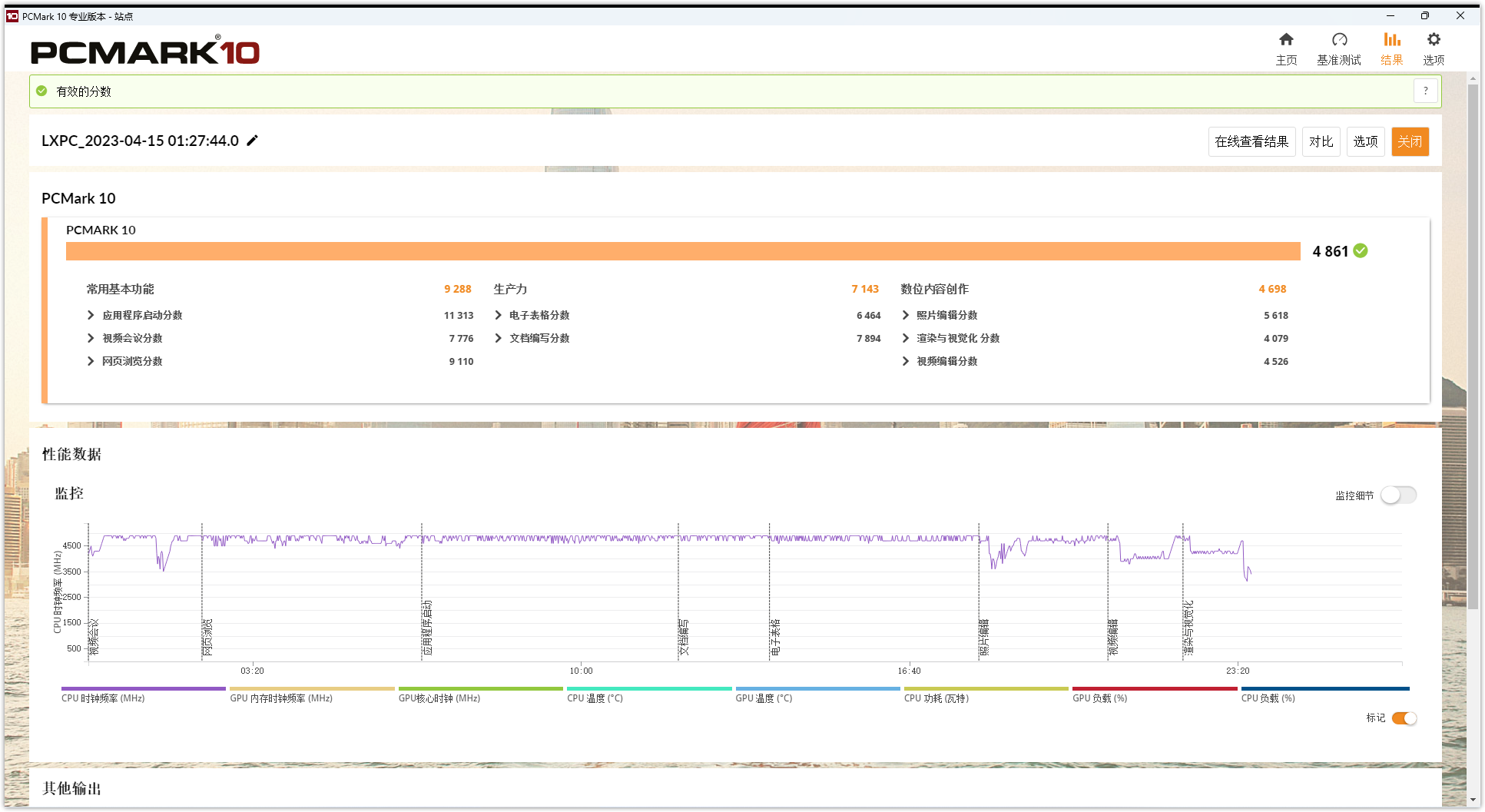Select the GPU核心时钟 (MHz) legend
The height and width of the screenshot is (812, 1485).
pyautogui.click(x=480, y=695)
